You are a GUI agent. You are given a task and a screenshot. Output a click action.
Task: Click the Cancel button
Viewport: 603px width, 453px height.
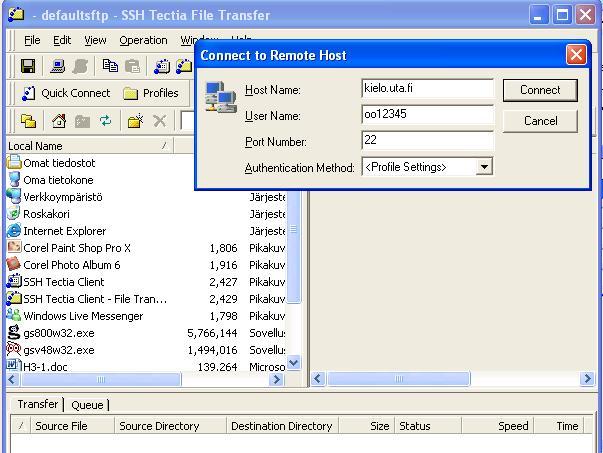click(540, 121)
